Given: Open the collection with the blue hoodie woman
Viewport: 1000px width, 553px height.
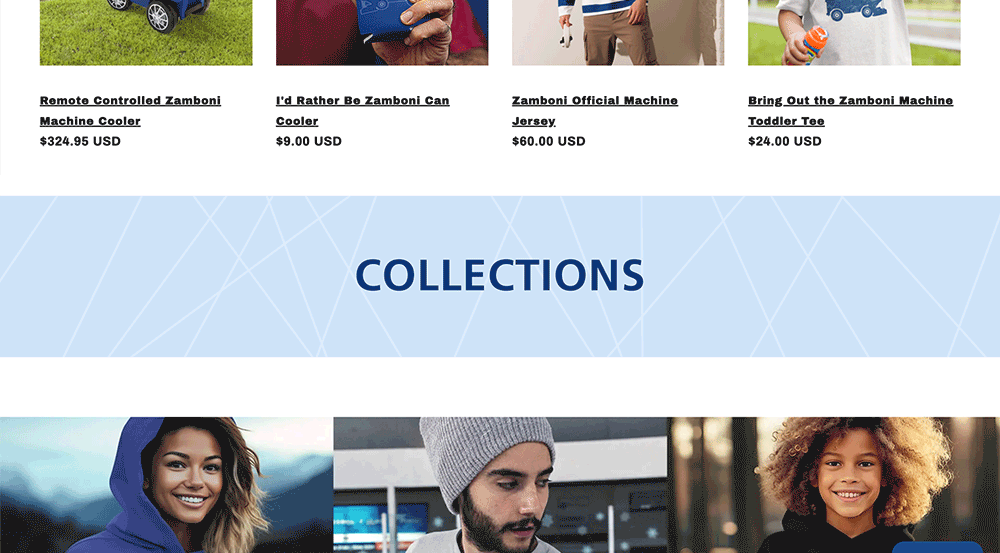Looking at the screenshot, I should (166, 485).
